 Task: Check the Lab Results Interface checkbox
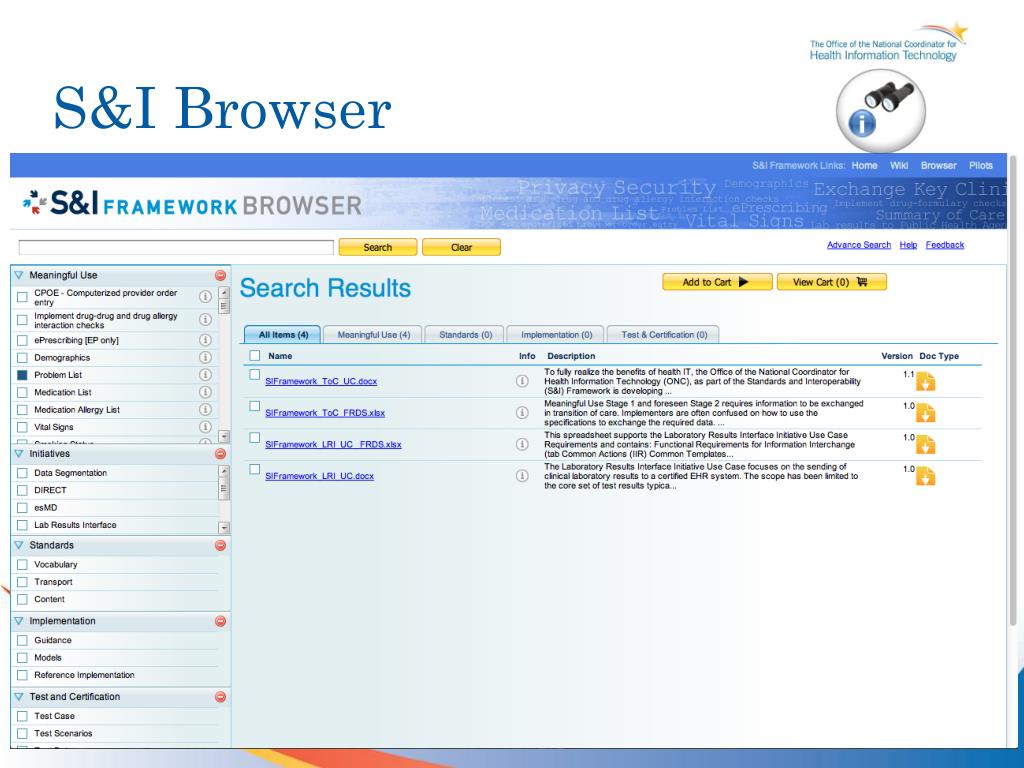tap(22, 525)
